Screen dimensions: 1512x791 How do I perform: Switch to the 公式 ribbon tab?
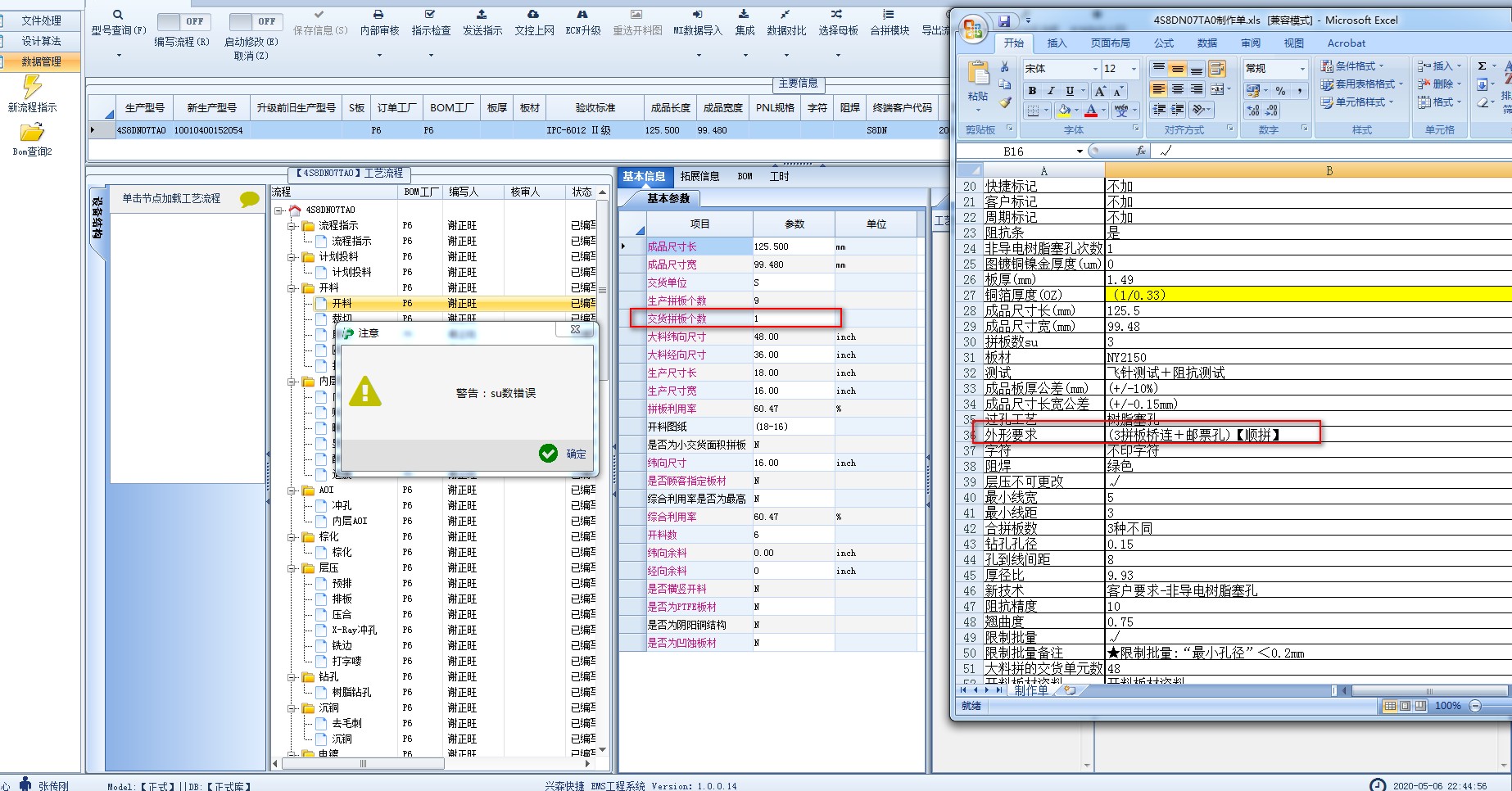[1164, 43]
